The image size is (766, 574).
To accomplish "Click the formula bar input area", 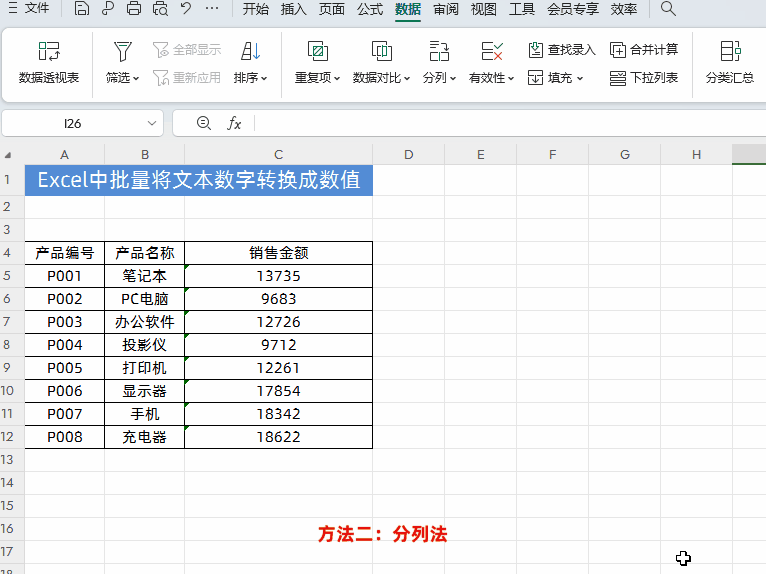I will [510, 123].
